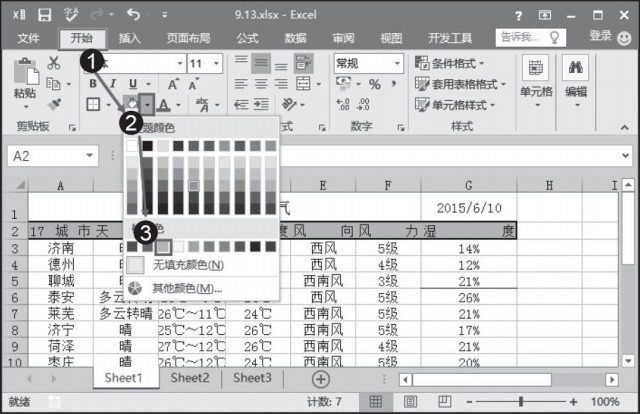The height and width of the screenshot is (414, 640).
Task: Toggle Wrap Text icon
Action: (x=304, y=63)
